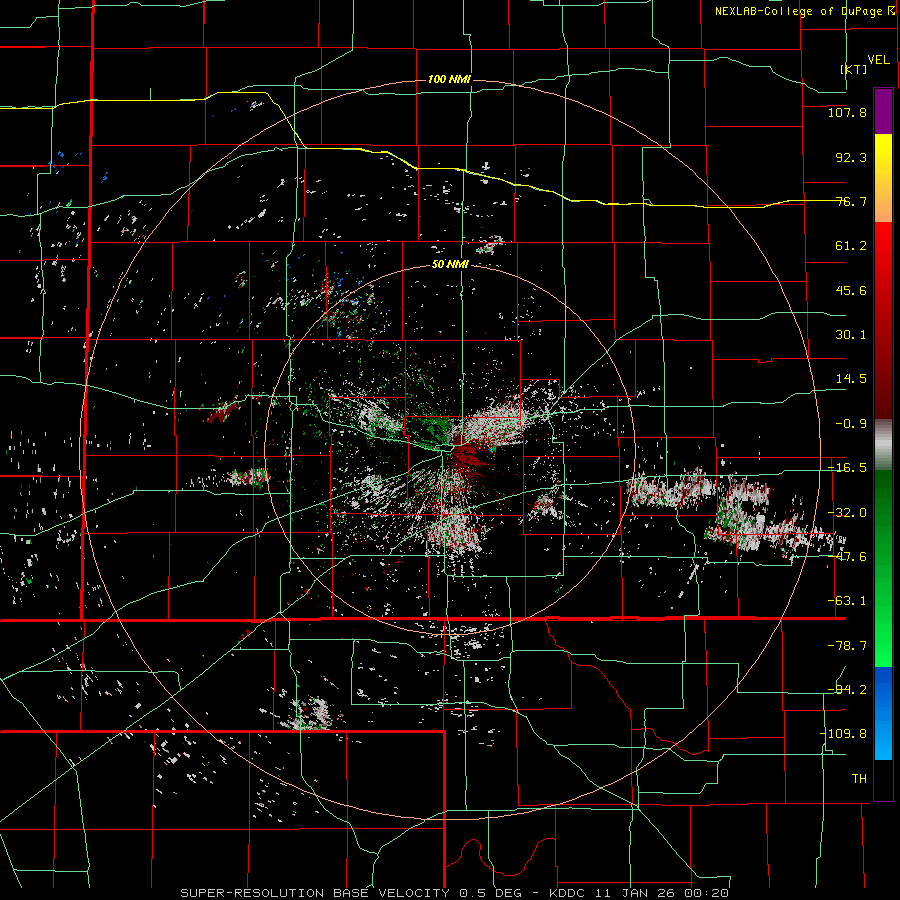Click the -16.5 scale value
The width and height of the screenshot is (900, 900).
pyautogui.click(x=847, y=468)
